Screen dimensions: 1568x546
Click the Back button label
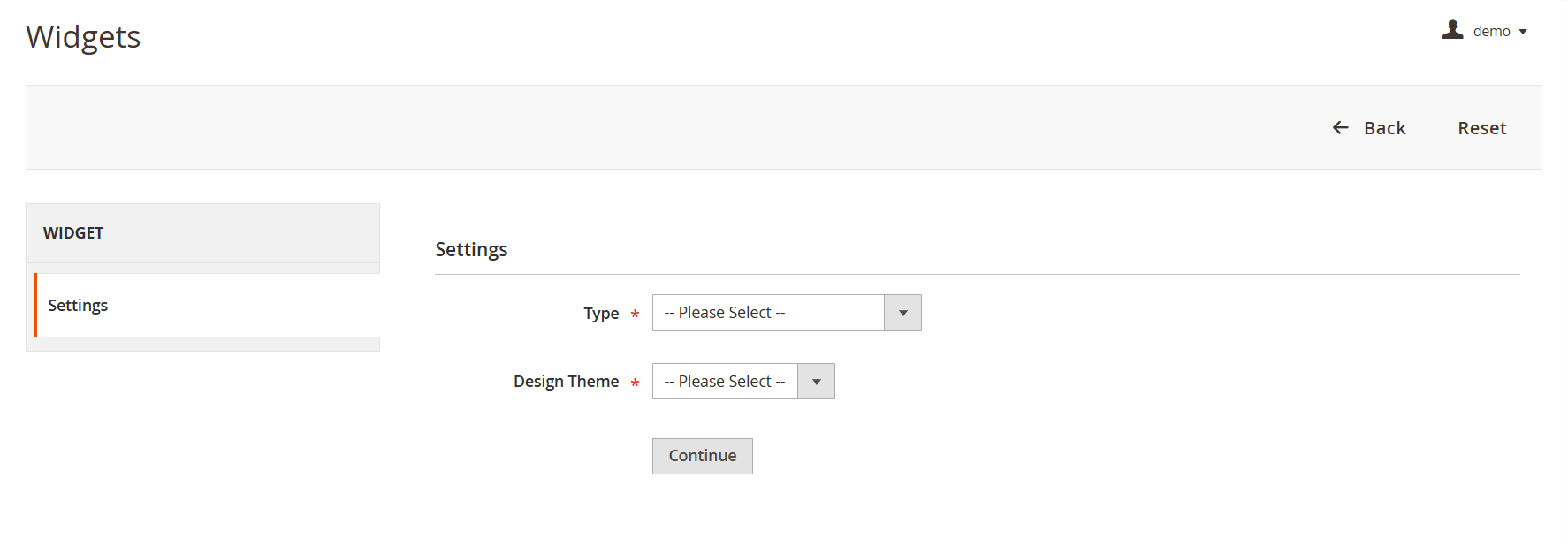[1384, 128]
